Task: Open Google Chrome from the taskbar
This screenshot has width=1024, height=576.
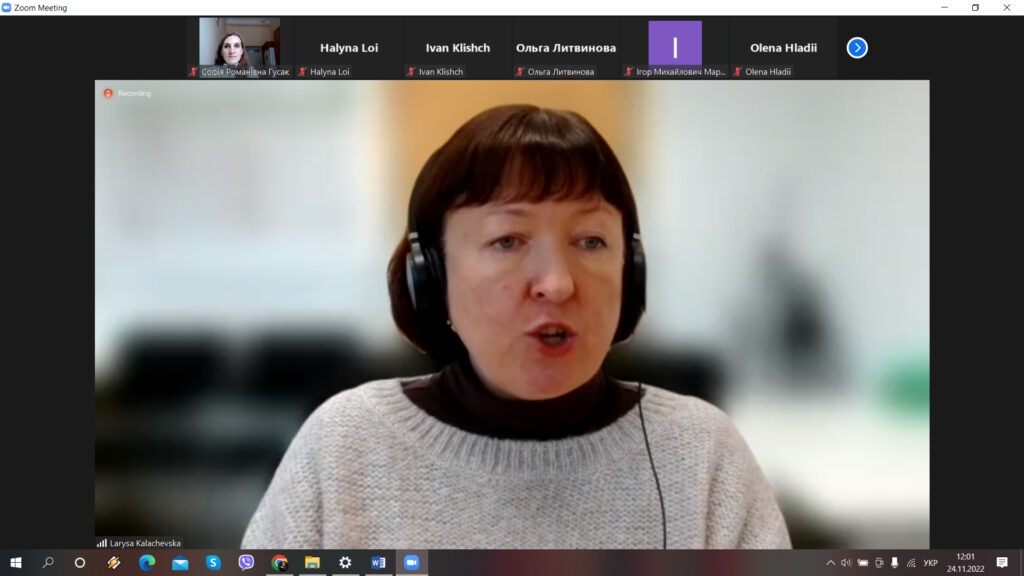Action: click(x=279, y=562)
